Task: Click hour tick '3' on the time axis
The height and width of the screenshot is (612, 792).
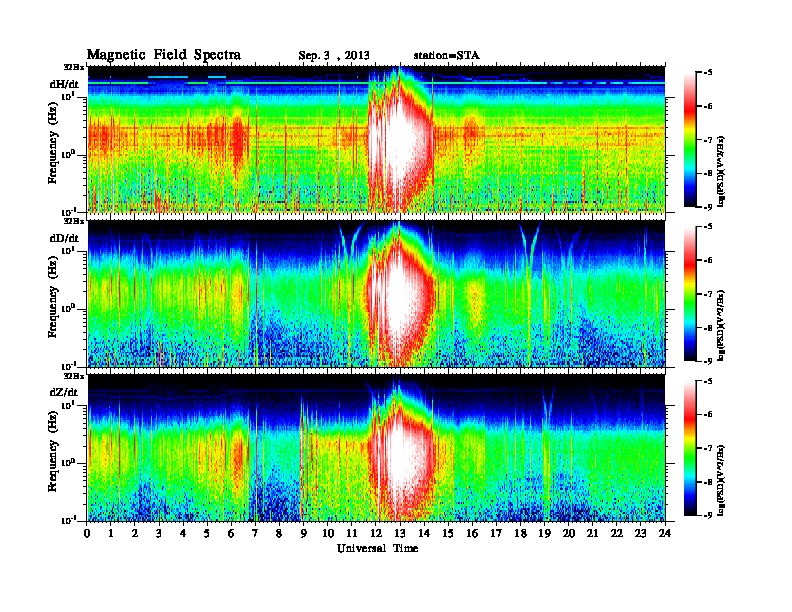Action: 159,533
